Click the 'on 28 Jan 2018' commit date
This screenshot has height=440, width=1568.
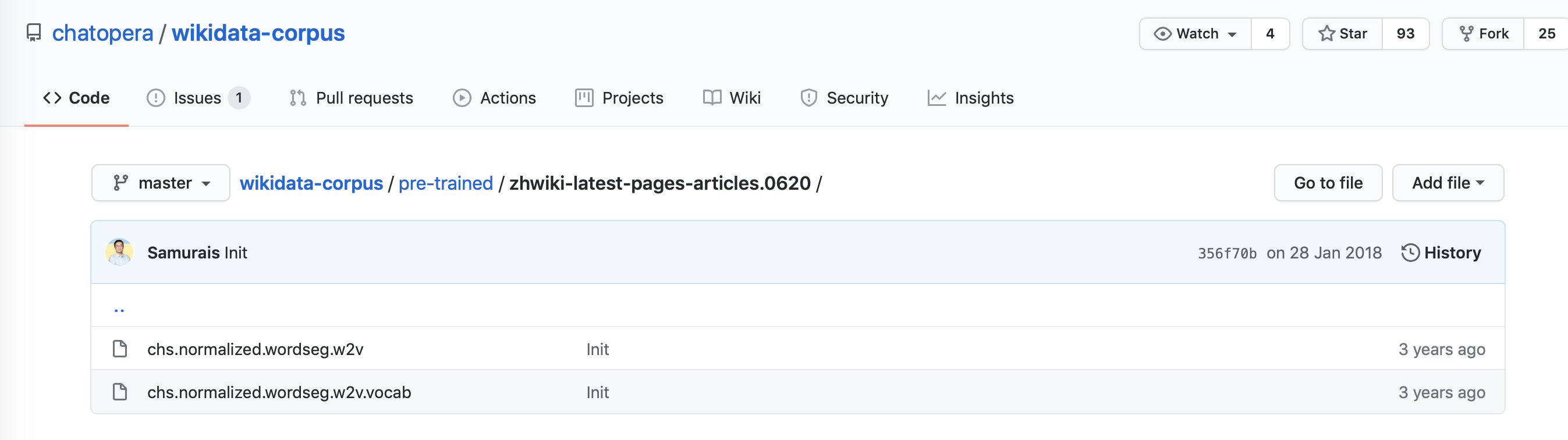coord(1324,253)
